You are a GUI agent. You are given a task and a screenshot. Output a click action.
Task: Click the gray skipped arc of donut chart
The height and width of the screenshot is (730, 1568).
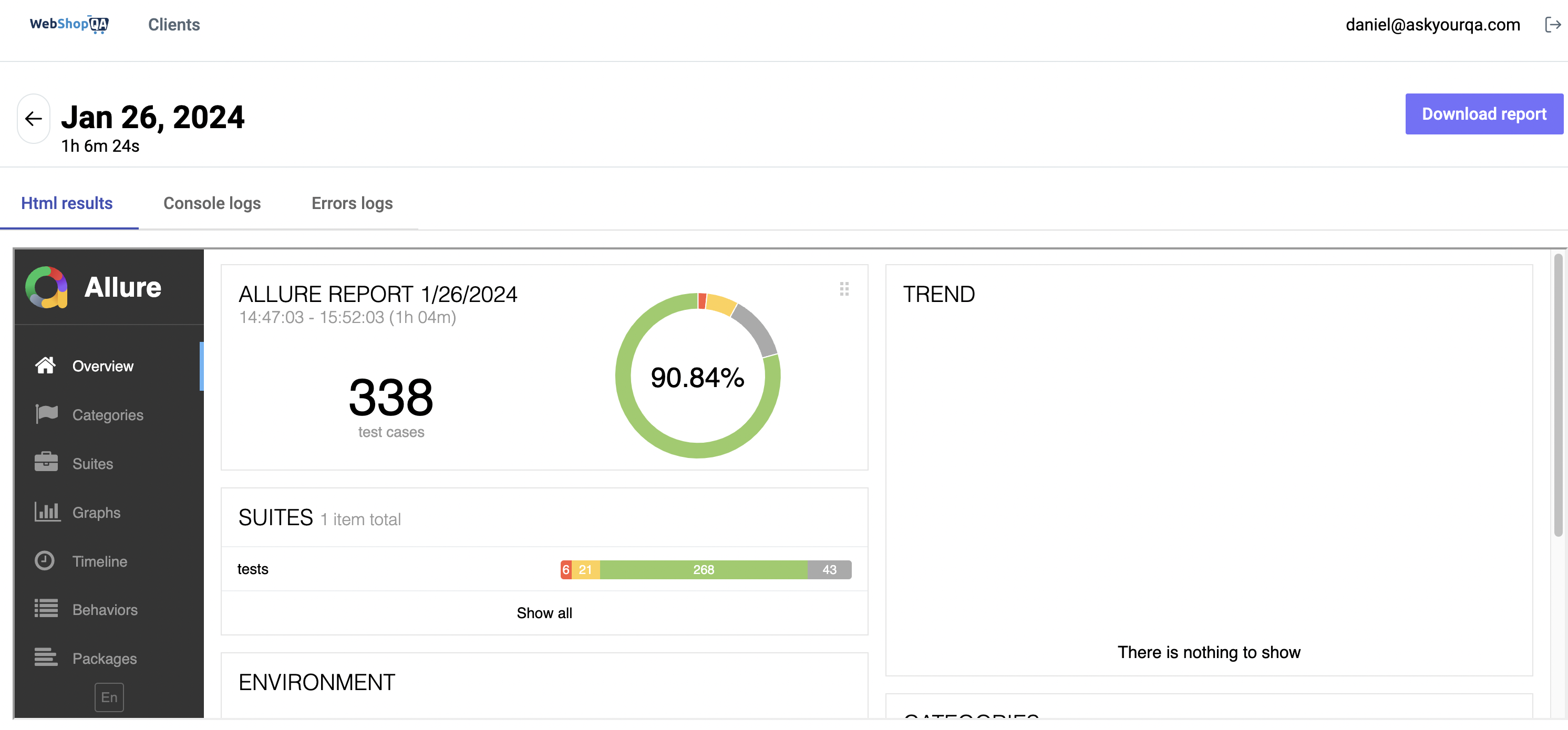pos(758,329)
